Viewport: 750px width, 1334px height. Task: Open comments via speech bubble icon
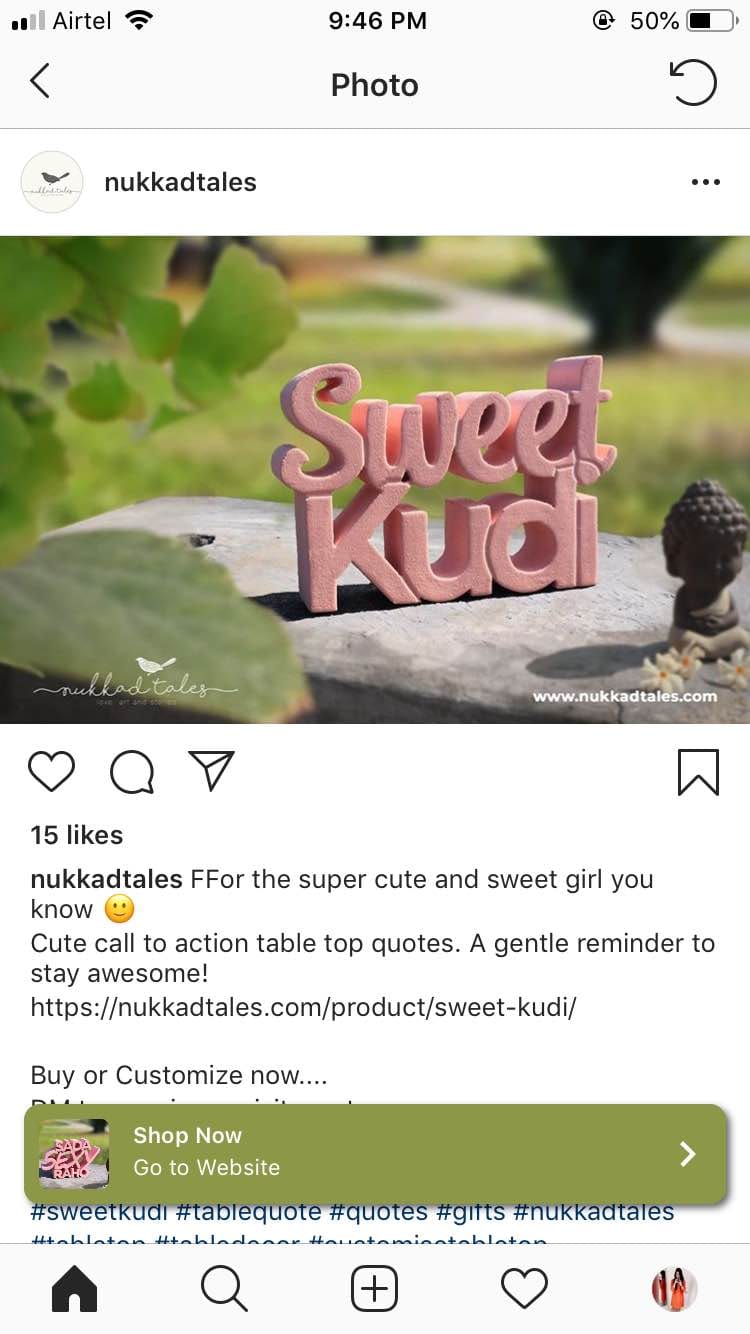[x=132, y=772]
